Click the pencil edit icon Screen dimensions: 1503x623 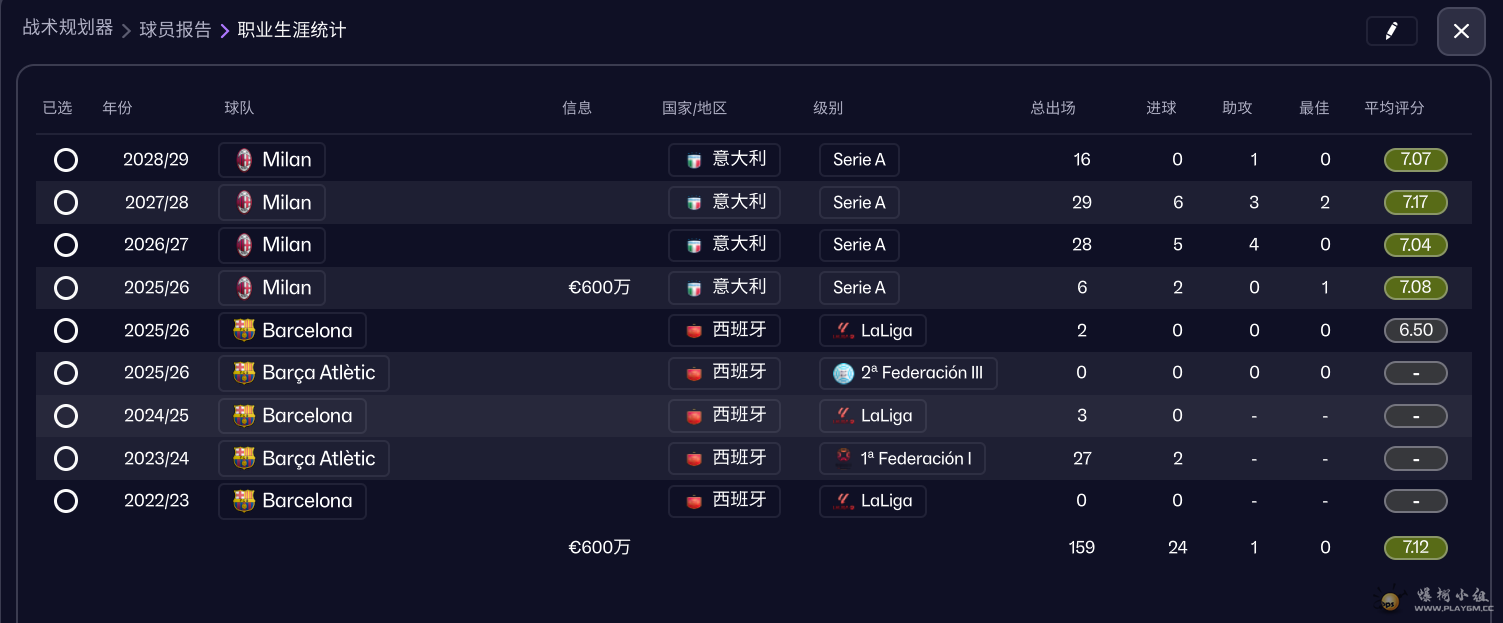coord(1391,31)
